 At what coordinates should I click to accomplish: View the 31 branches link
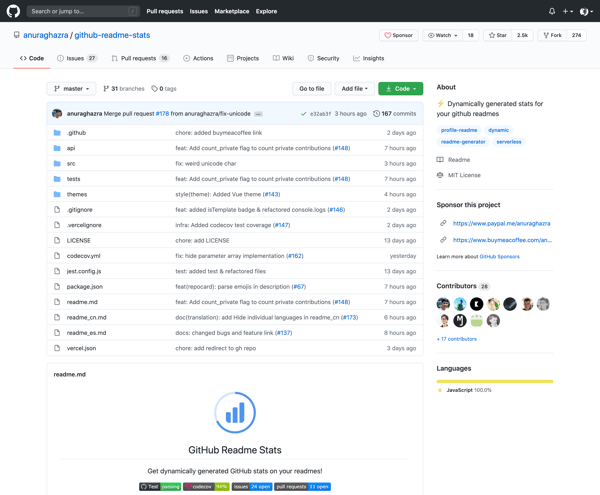tap(124, 89)
